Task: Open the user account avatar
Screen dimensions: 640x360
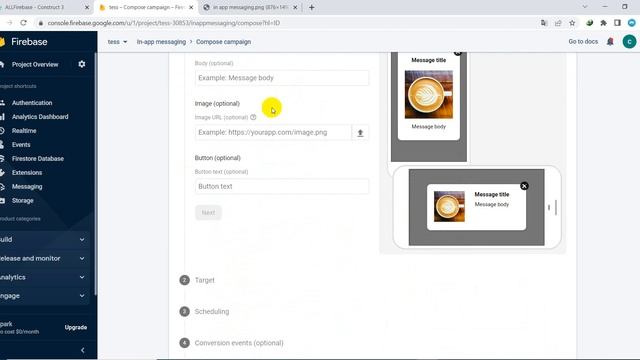Action: [629, 42]
